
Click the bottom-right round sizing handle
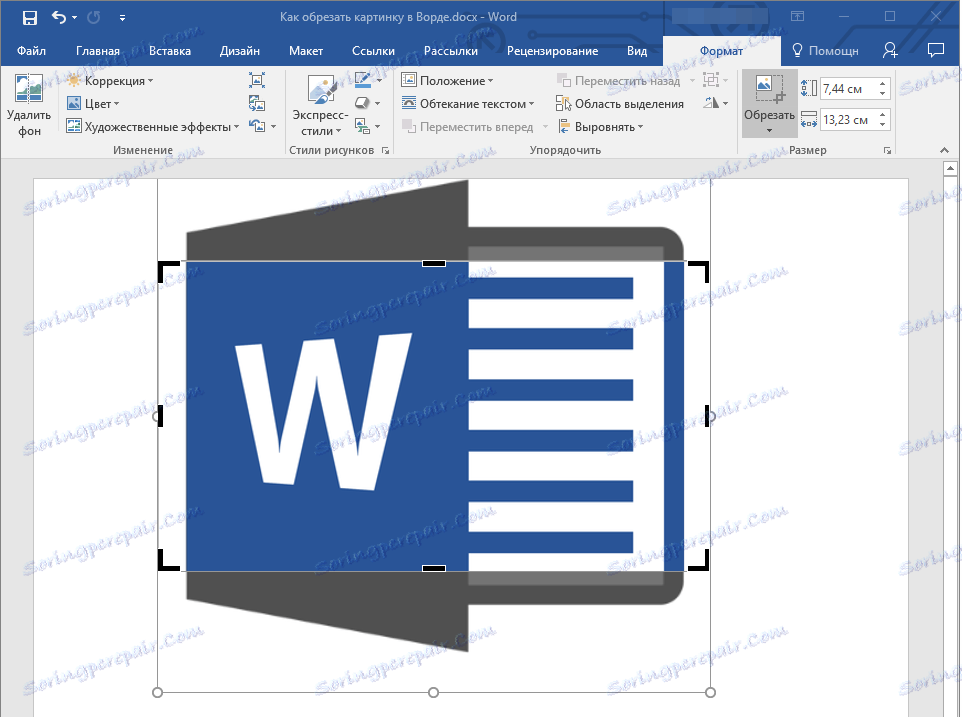[710, 692]
